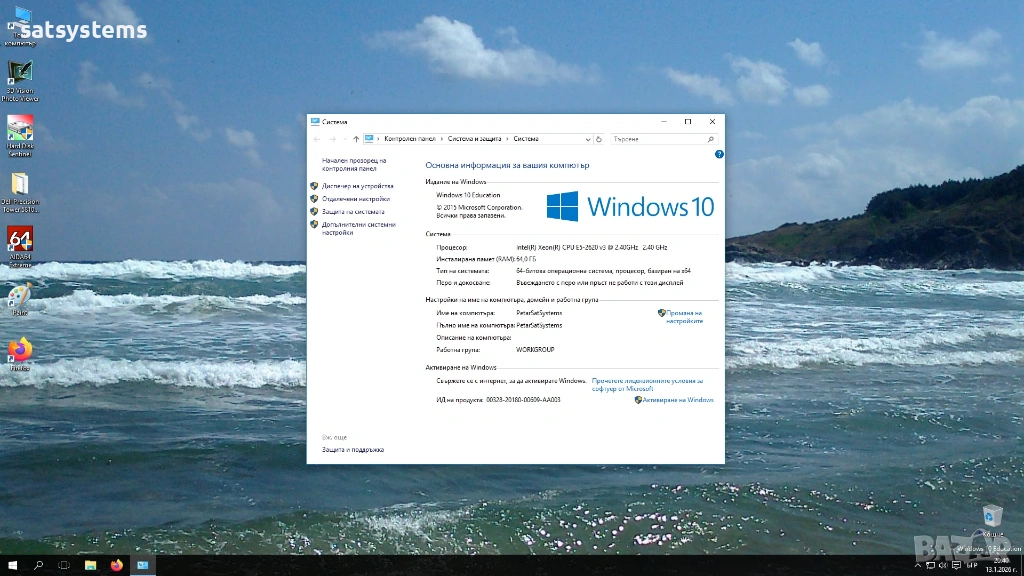This screenshot has width=1024, height=576.
Task: Click 'Активиране на Windows' link
Action: point(678,399)
